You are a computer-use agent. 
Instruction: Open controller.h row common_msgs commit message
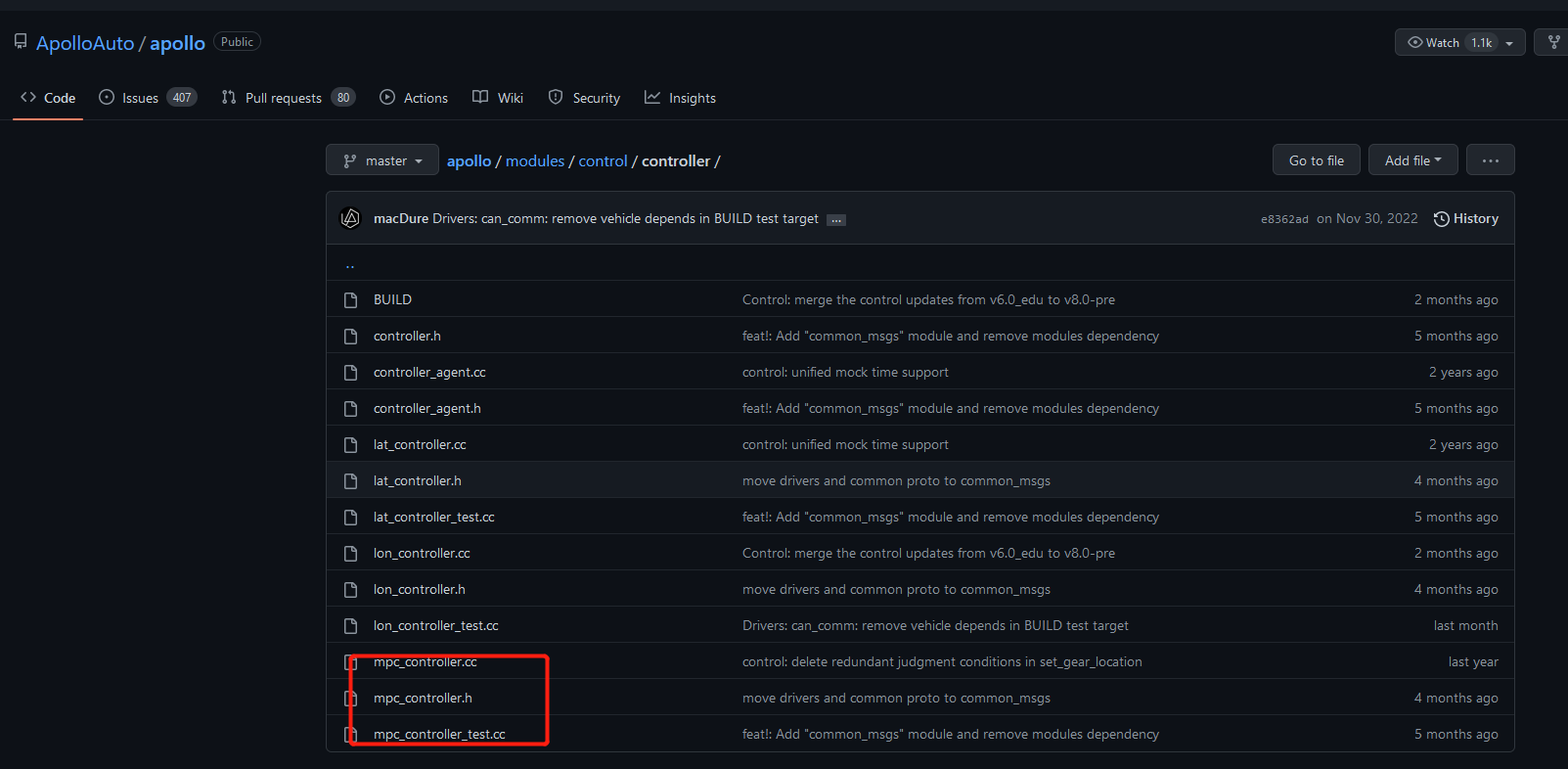[951, 336]
